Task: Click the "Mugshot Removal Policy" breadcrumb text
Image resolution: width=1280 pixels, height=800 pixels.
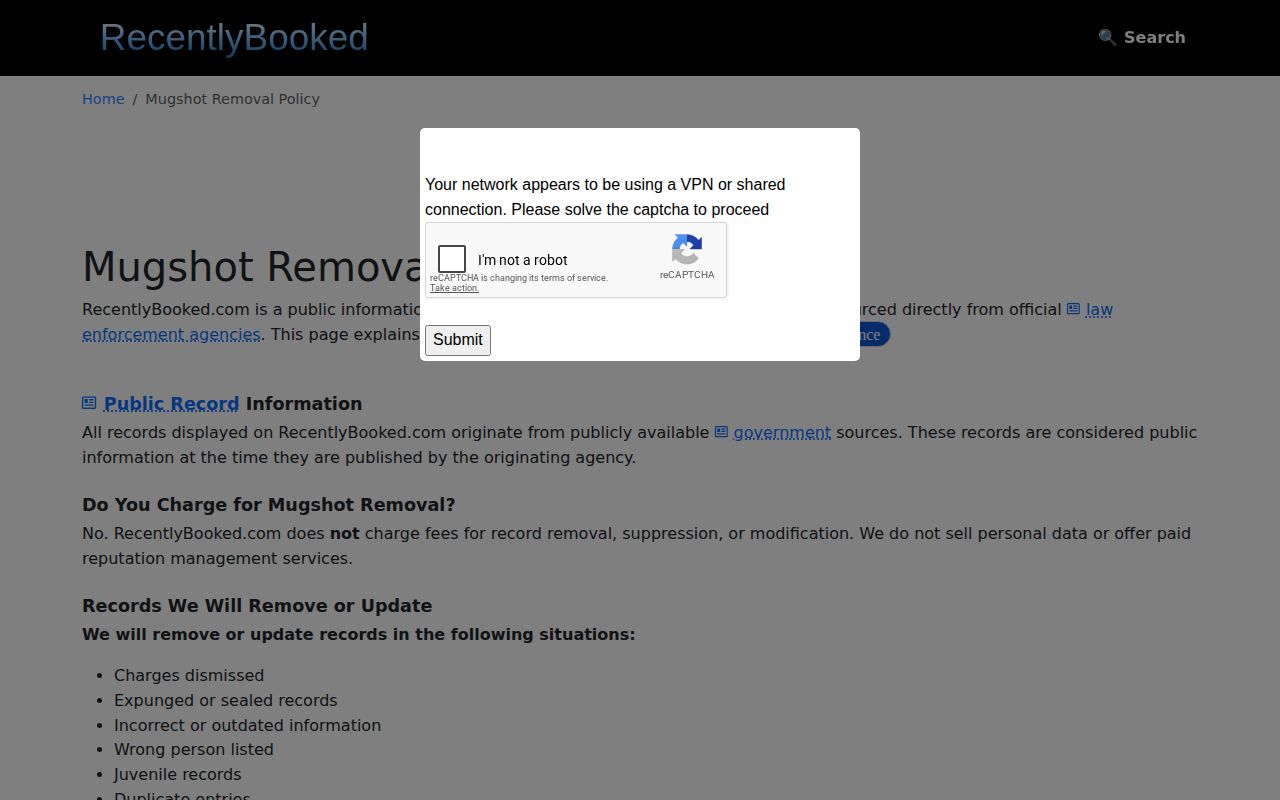Action: point(232,99)
